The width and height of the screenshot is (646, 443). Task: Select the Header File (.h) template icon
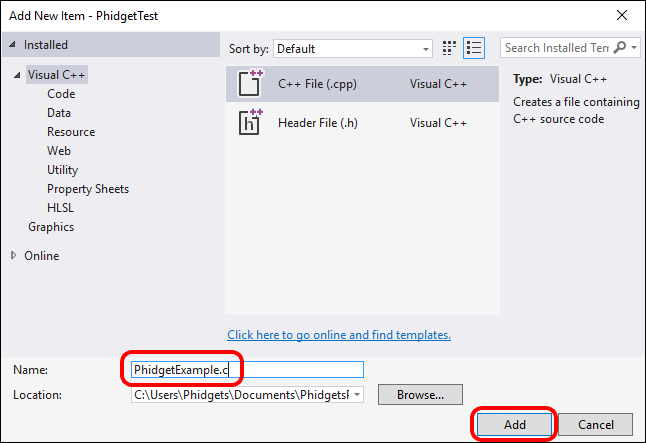[x=250, y=122]
